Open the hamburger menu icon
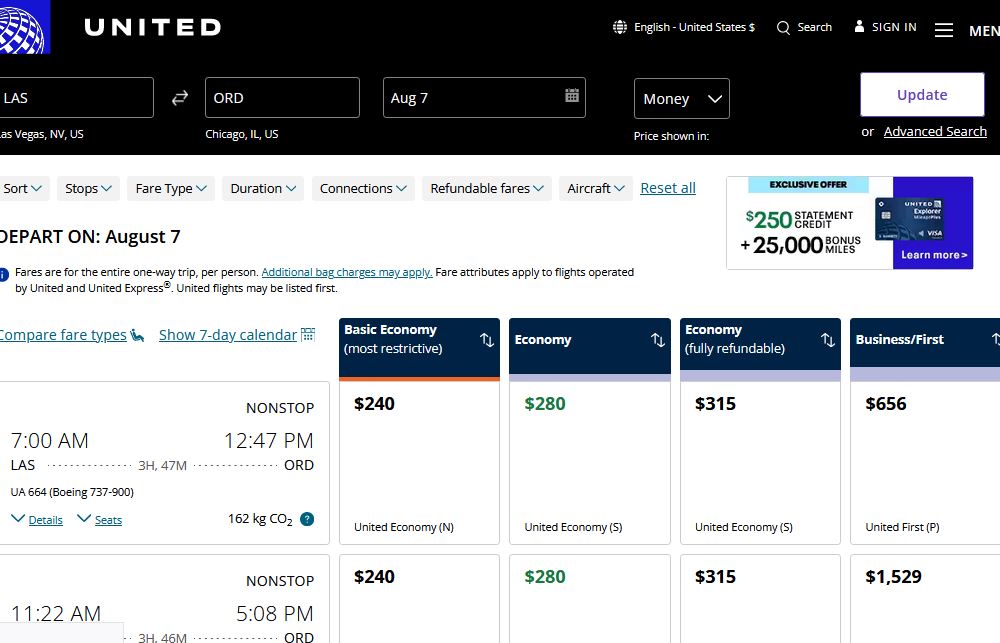1000x643 pixels. coord(944,30)
